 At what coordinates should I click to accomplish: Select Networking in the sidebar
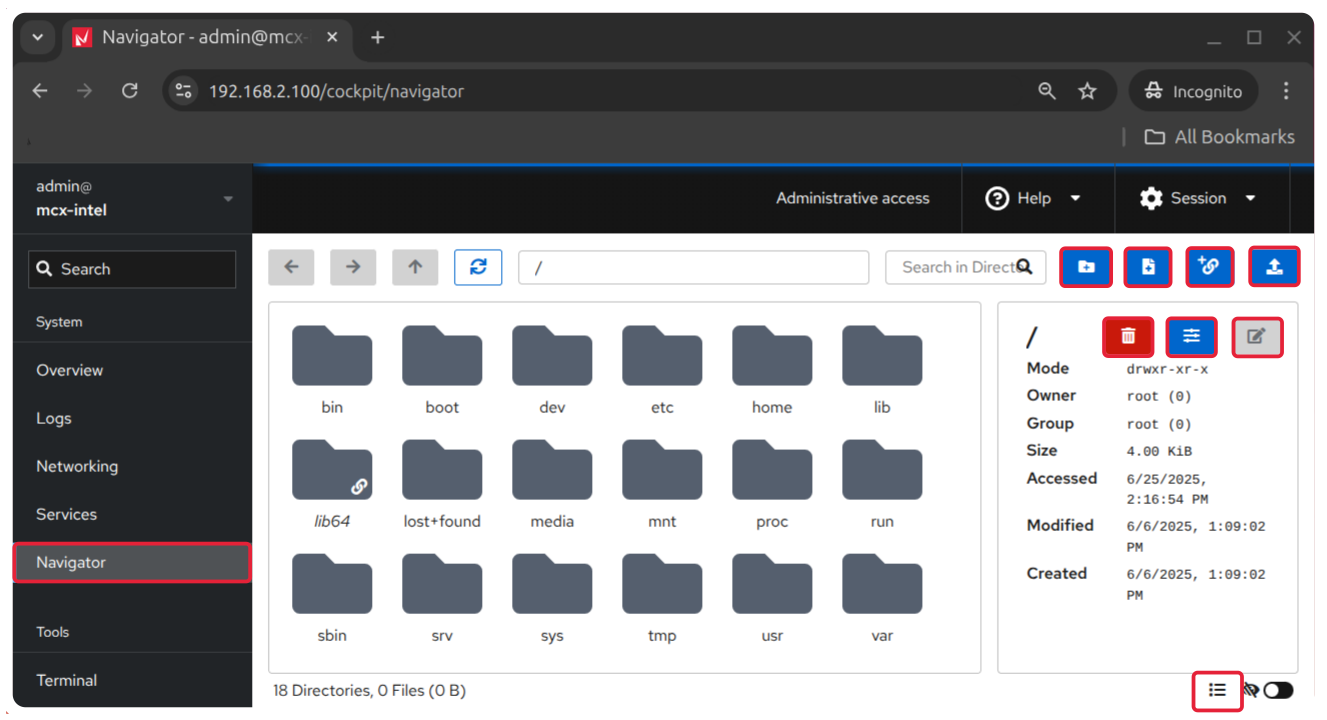point(77,466)
